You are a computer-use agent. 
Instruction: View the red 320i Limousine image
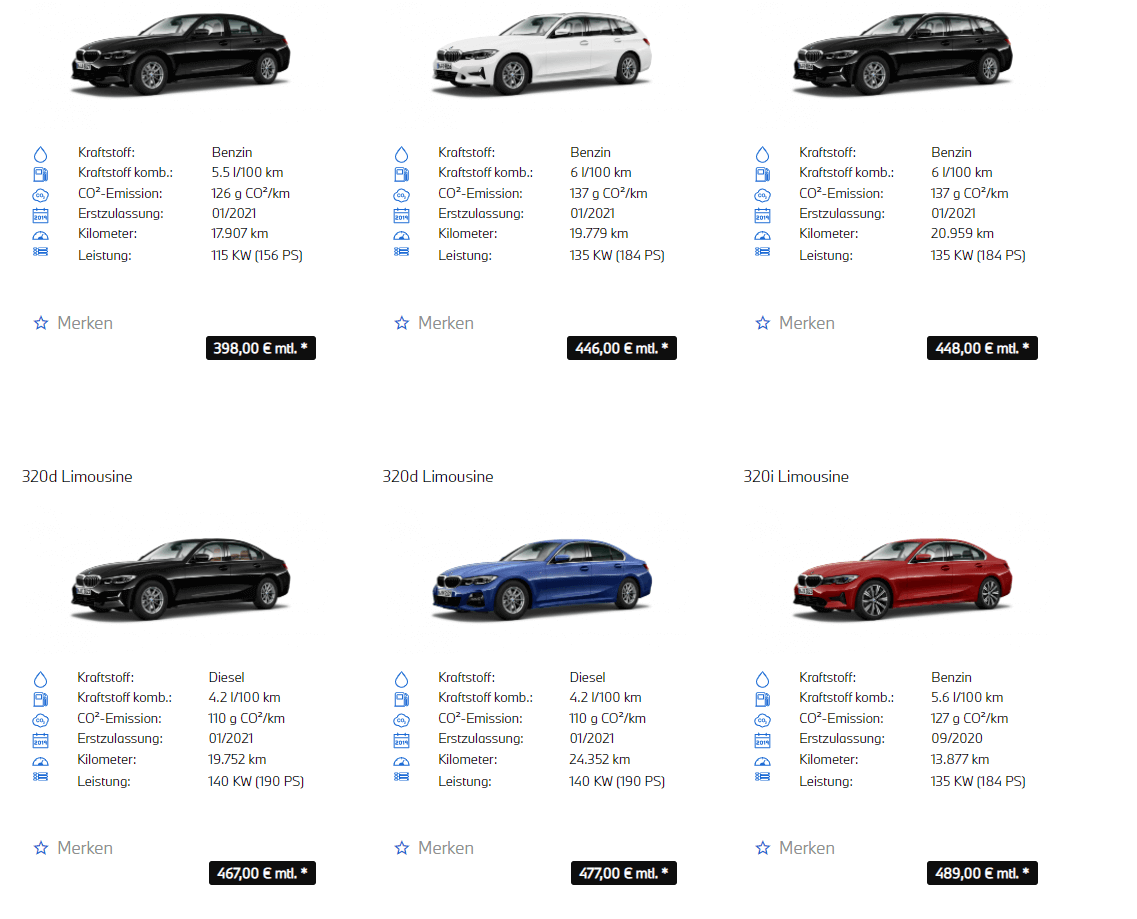coord(903,580)
